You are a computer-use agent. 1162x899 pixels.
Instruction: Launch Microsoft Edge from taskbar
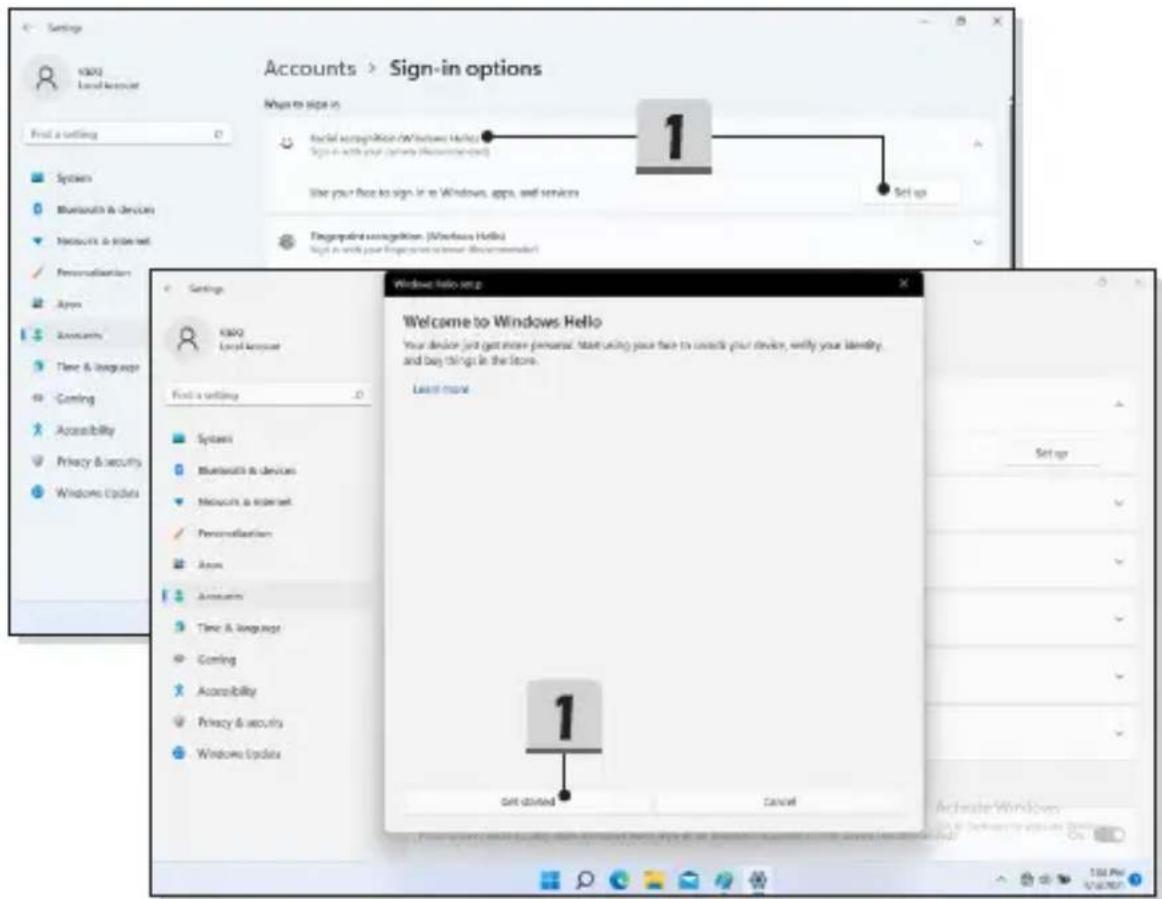point(620,880)
